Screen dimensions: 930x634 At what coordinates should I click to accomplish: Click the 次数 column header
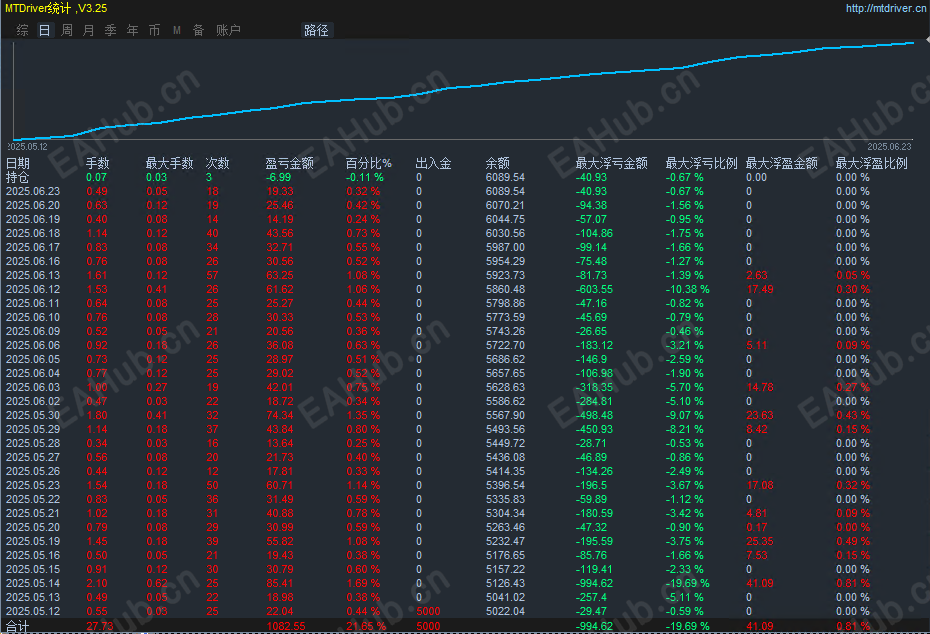coord(218,163)
